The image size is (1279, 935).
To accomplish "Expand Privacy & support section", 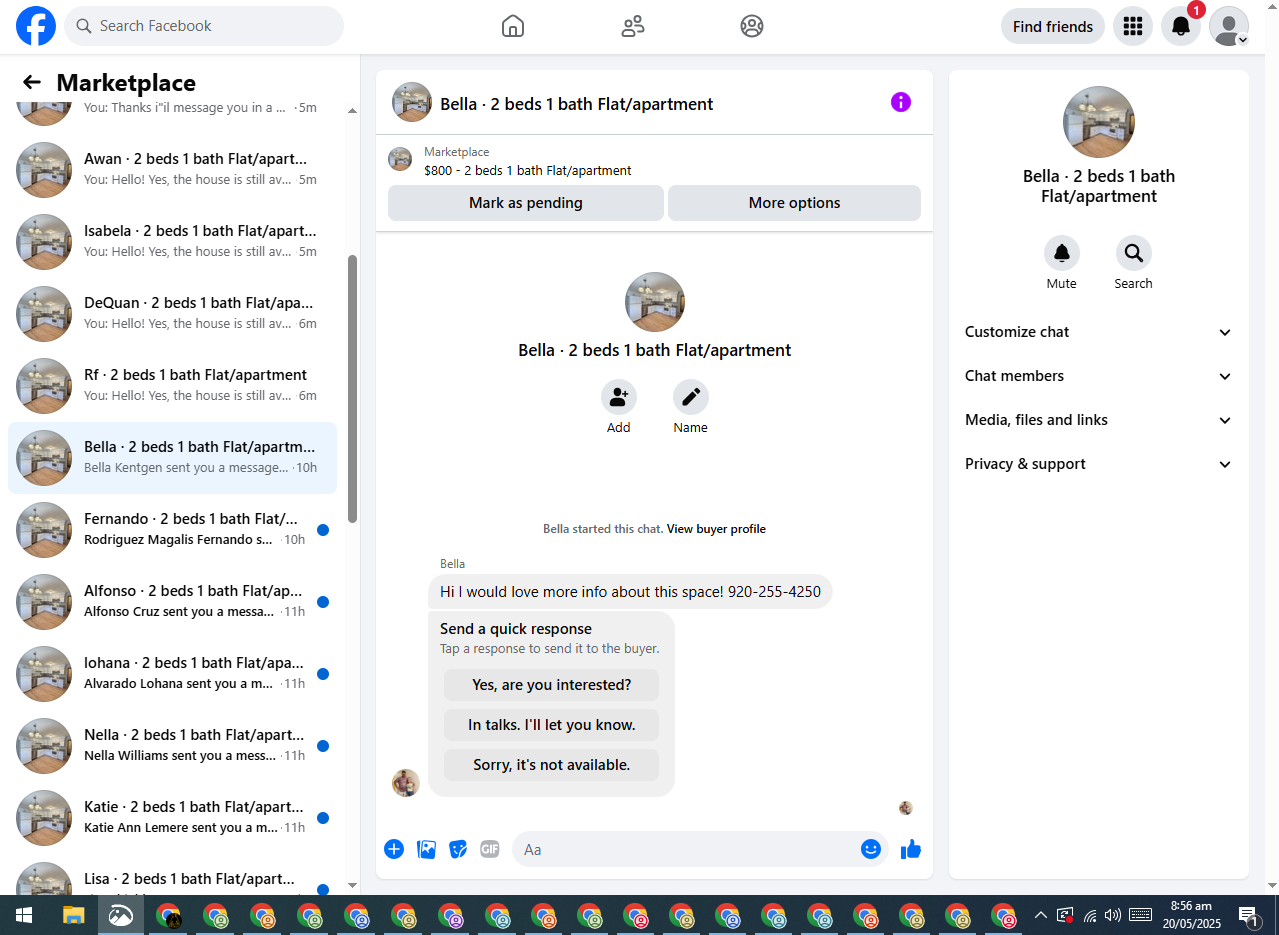I will coord(1098,464).
